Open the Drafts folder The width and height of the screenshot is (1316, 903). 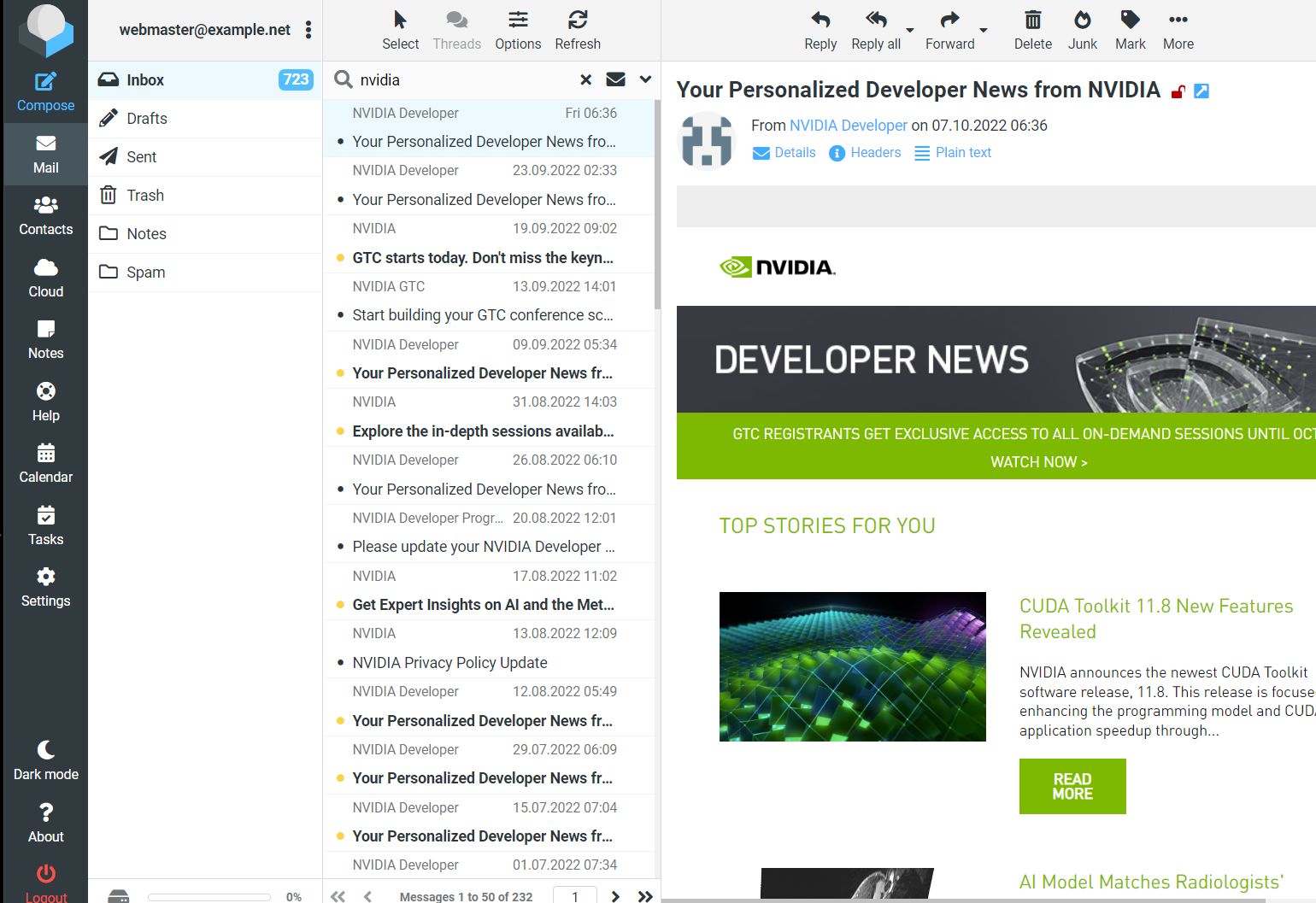(x=205, y=119)
